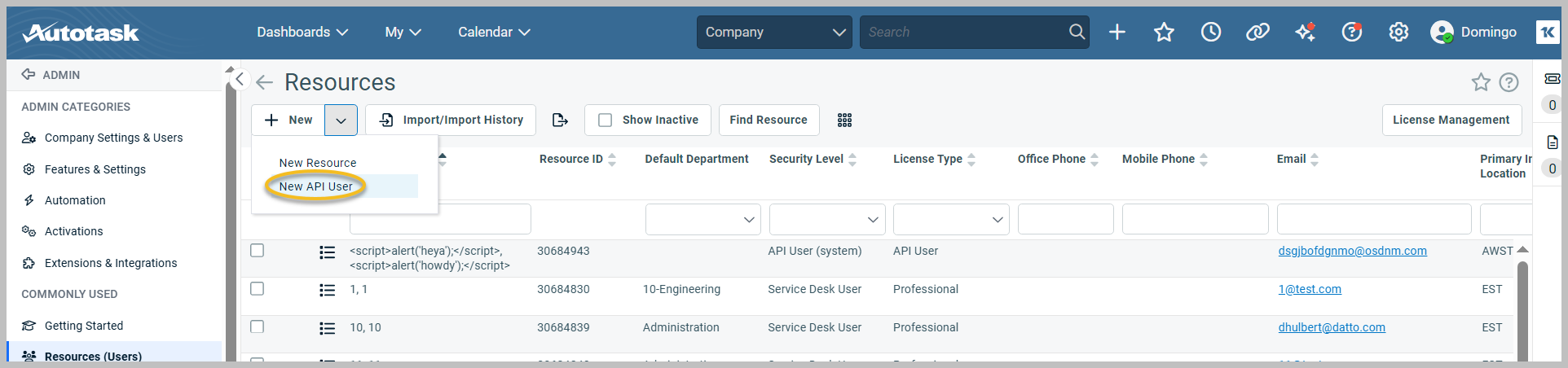This screenshot has width=1568, height=368.
Task: Expand the License Type filter dropdown
Action: [950, 220]
